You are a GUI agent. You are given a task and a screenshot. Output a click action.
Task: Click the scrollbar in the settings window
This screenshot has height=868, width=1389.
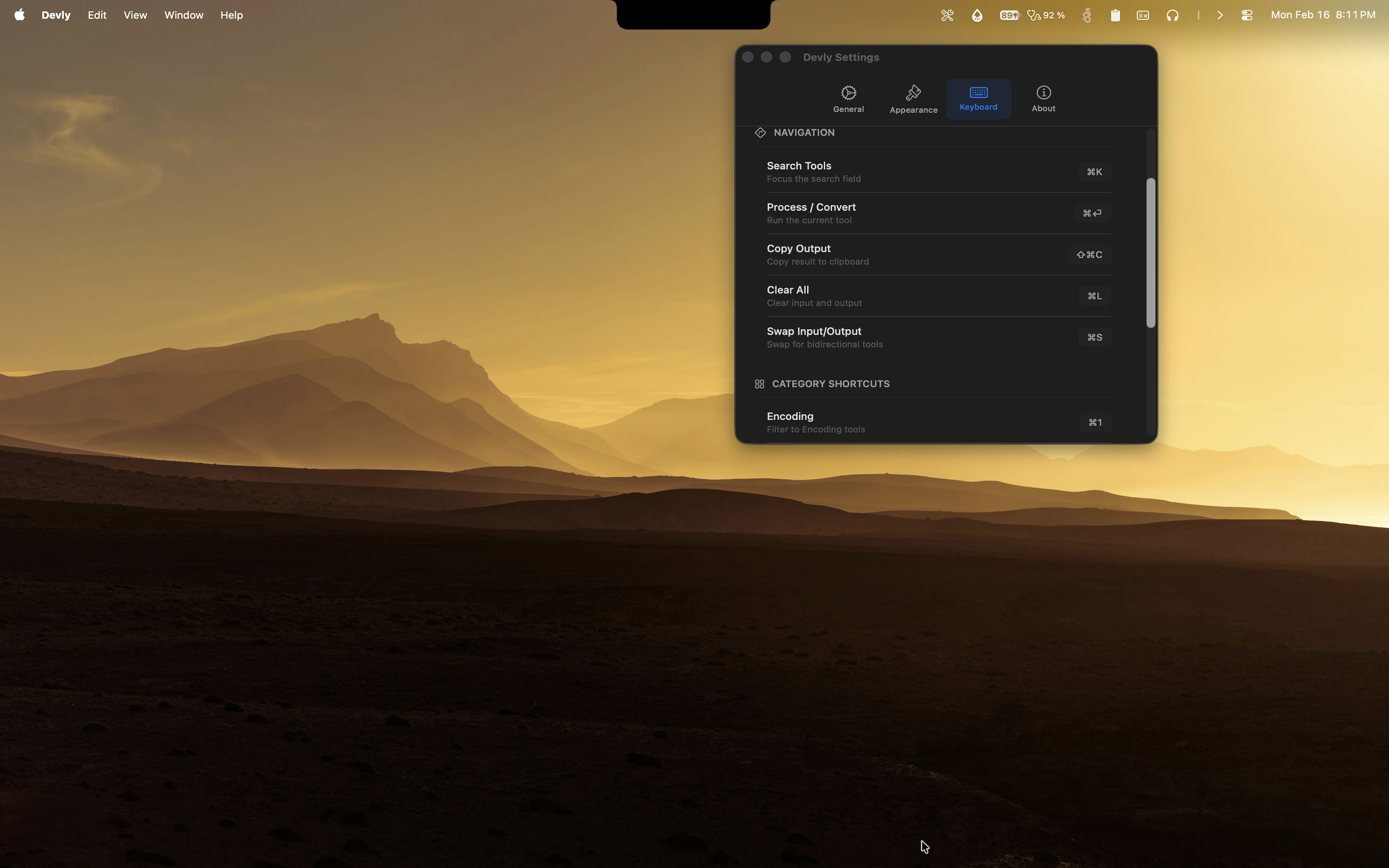tap(1150, 250)
